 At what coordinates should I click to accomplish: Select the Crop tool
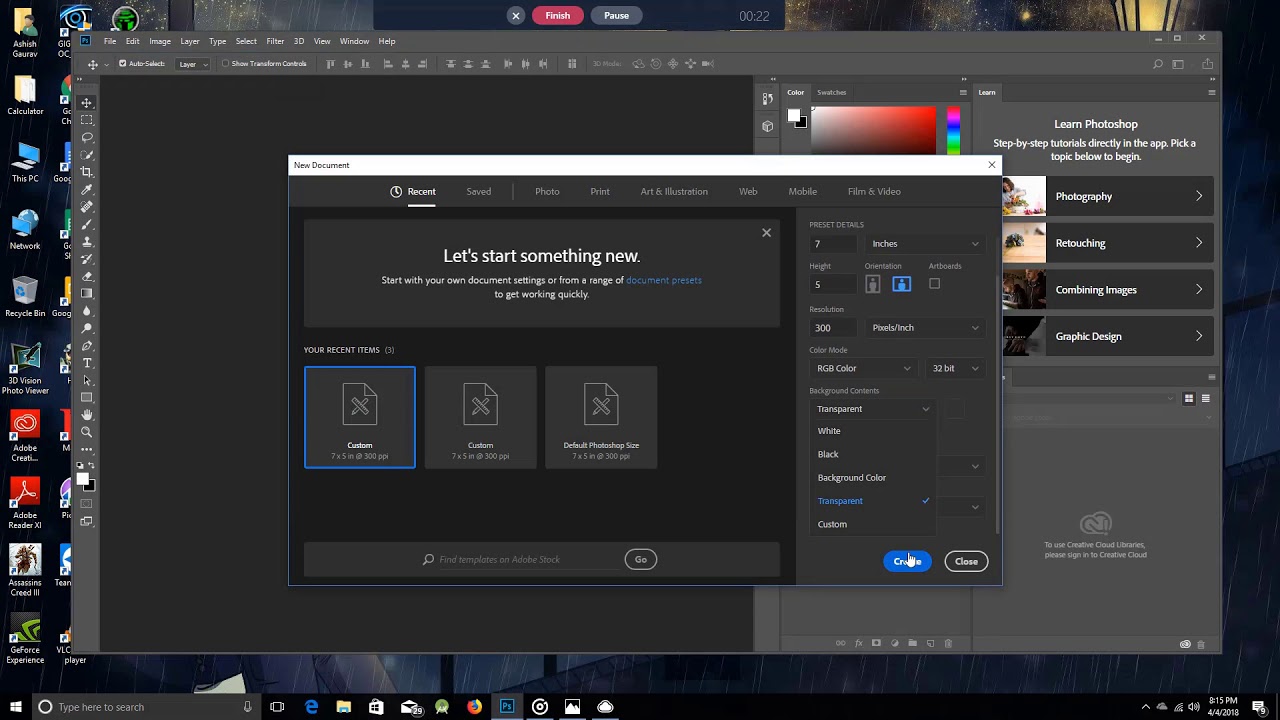coord(87,172)
